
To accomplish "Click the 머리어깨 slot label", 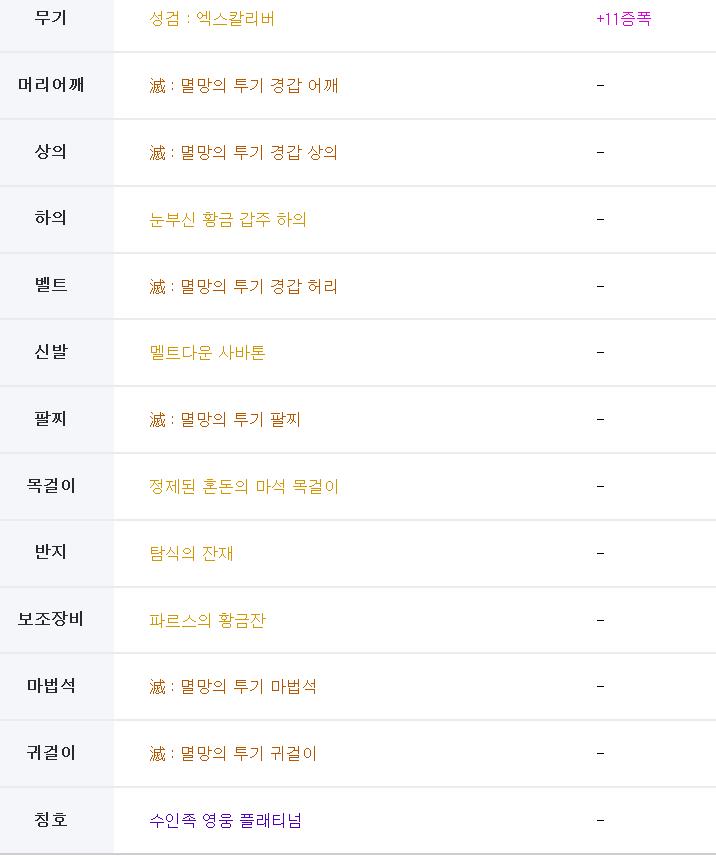I will [51, 85].
